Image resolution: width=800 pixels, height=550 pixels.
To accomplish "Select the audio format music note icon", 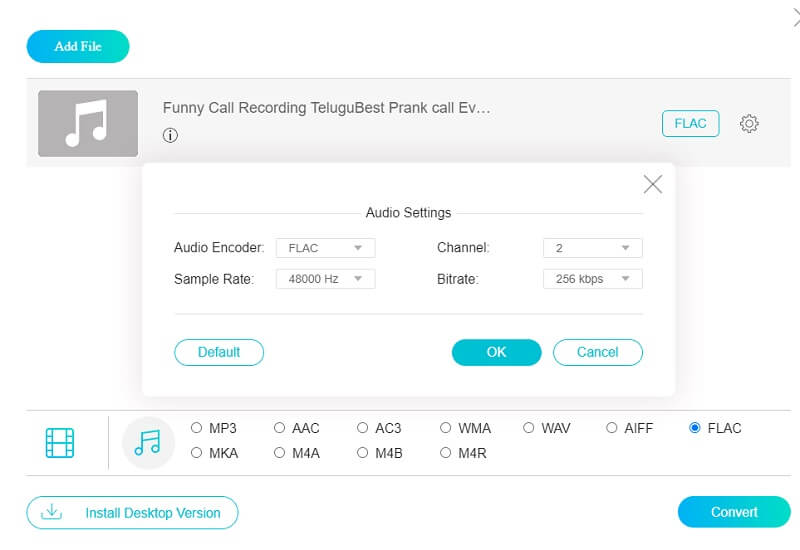I will (x=148, y=442).
